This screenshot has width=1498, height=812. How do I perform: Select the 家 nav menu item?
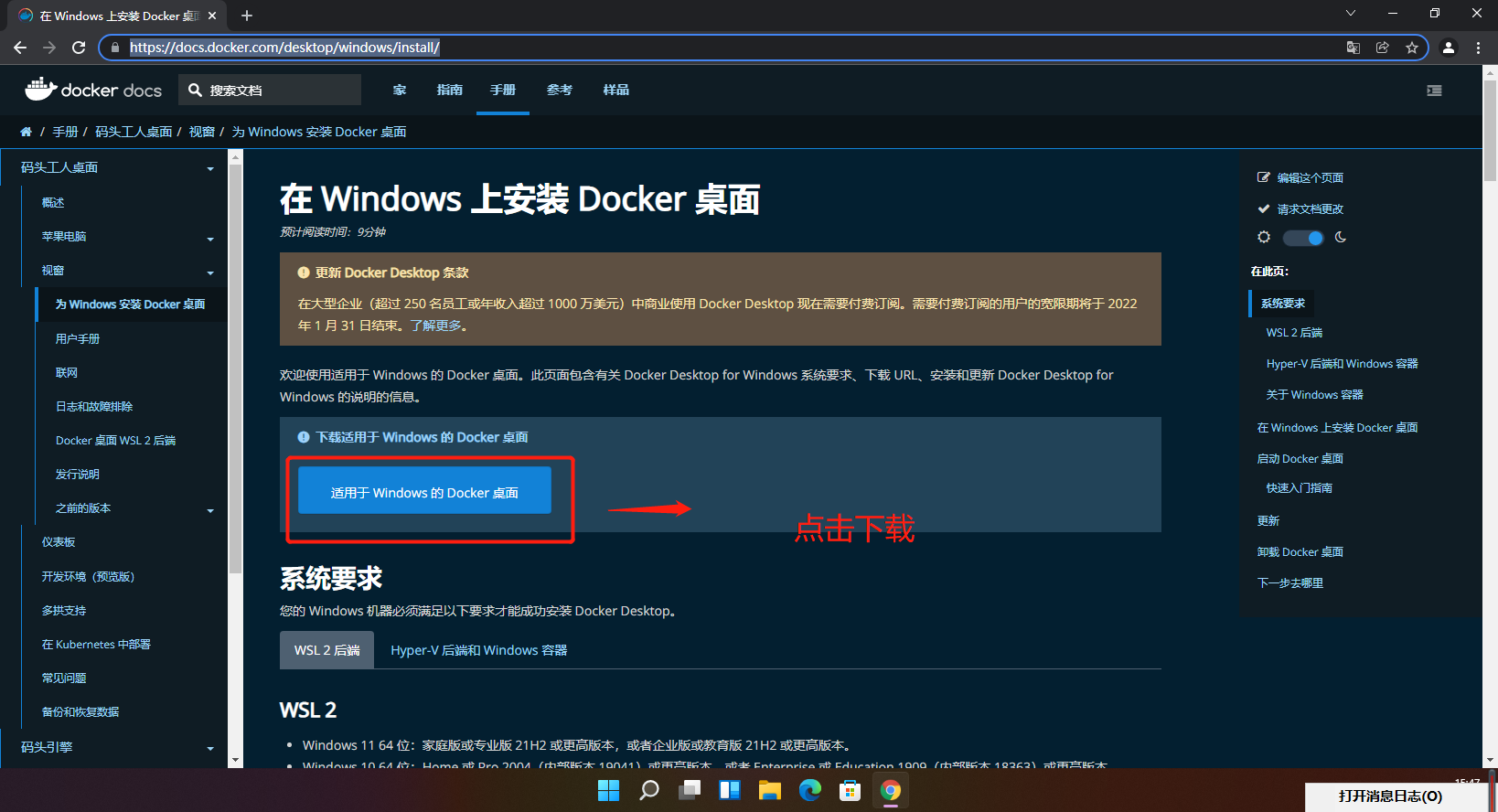(x=400, y=90)
